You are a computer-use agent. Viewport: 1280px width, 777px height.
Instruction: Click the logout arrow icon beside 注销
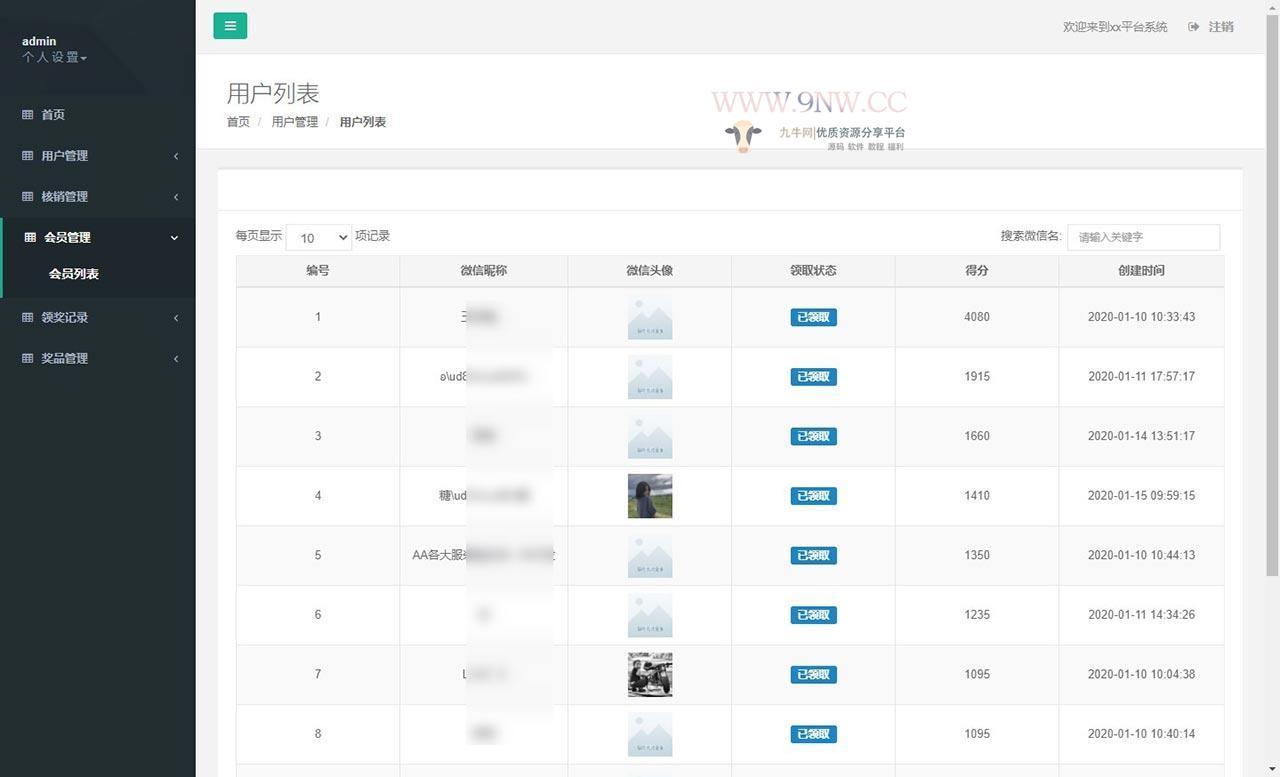(1193, 27)
